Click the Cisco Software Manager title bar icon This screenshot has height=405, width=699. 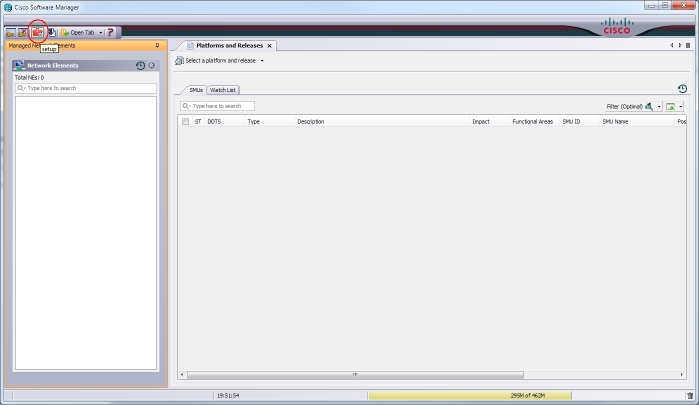click(8, 8)
